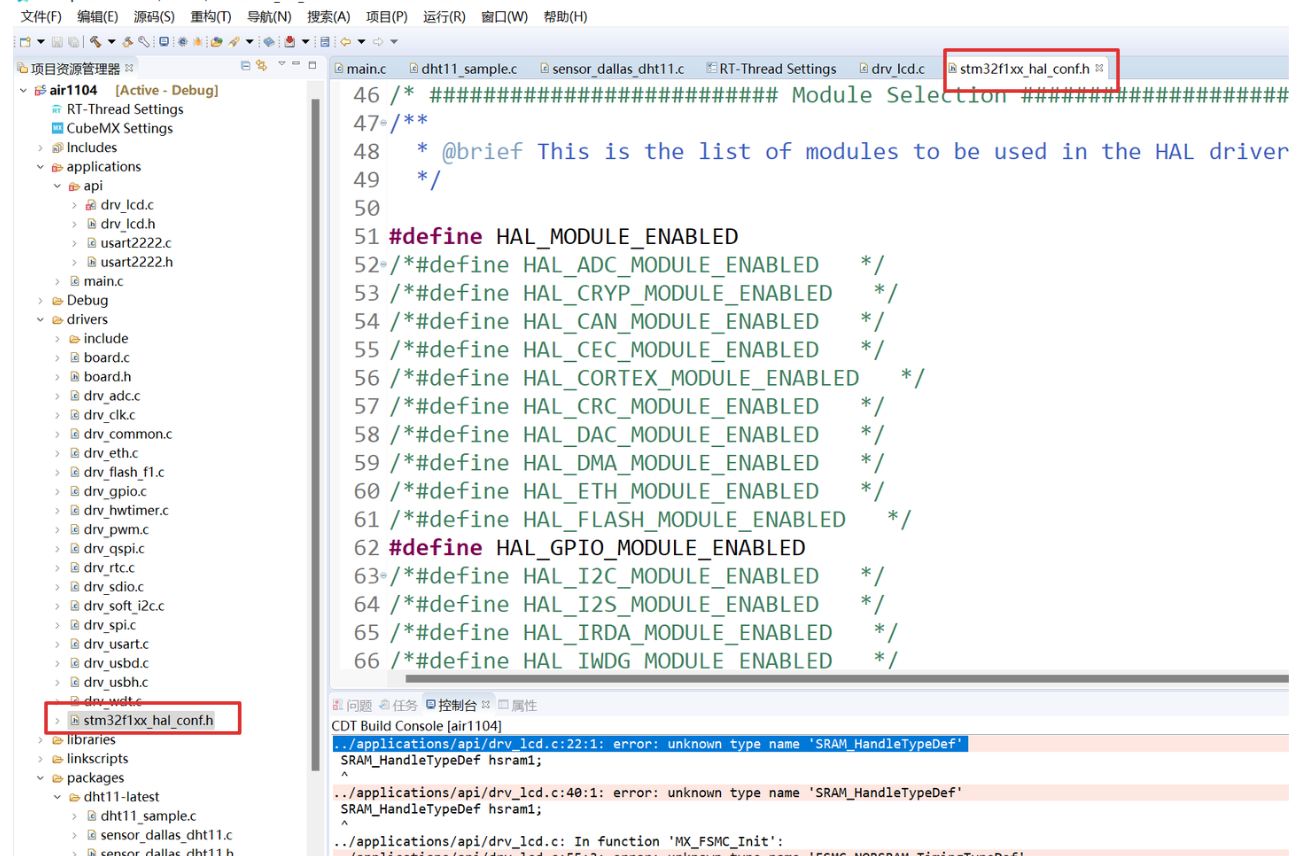Open the 项目(P) menu

pos(386,17)
